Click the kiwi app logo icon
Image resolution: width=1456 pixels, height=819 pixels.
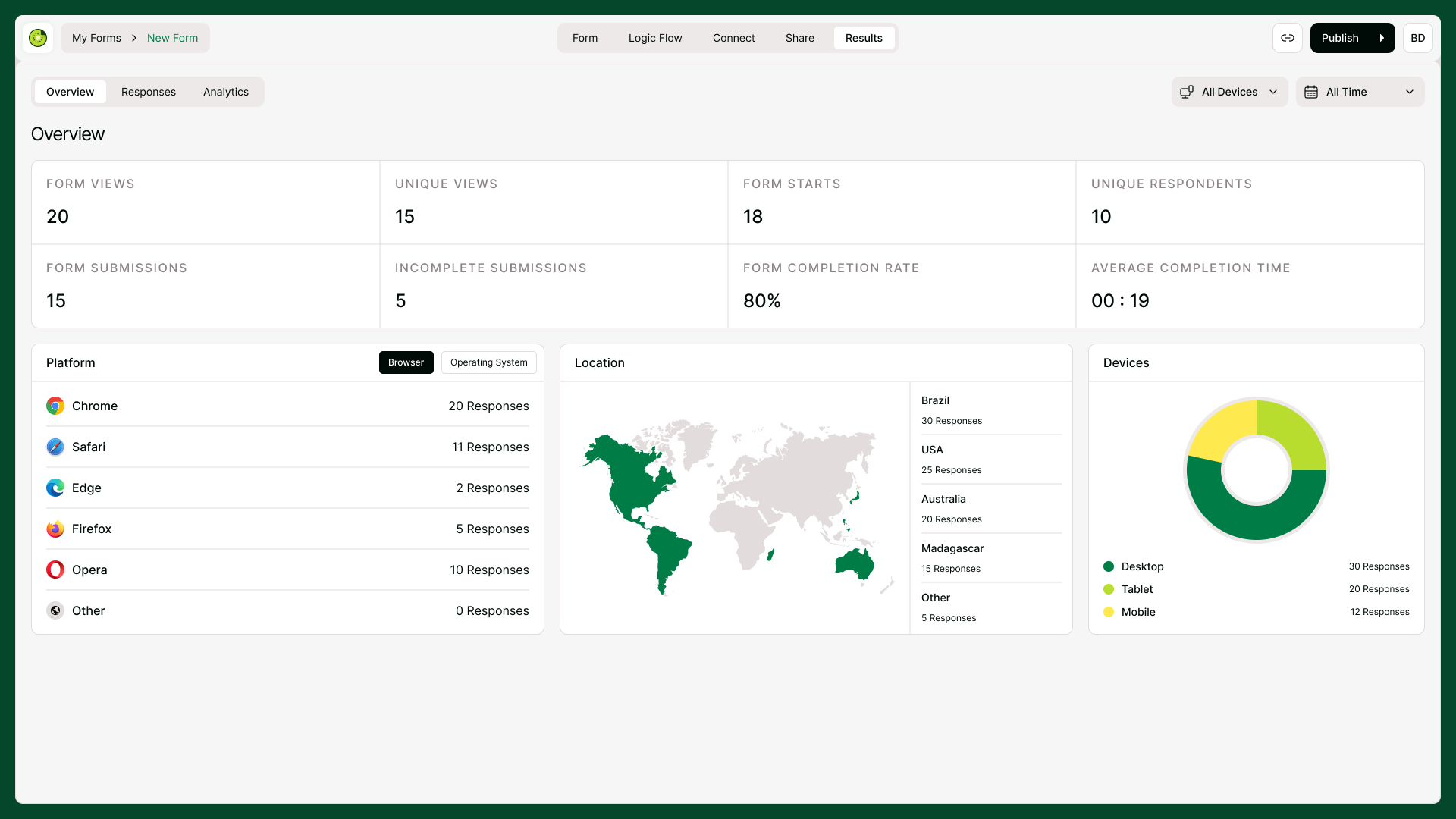[x=38, y=38]
